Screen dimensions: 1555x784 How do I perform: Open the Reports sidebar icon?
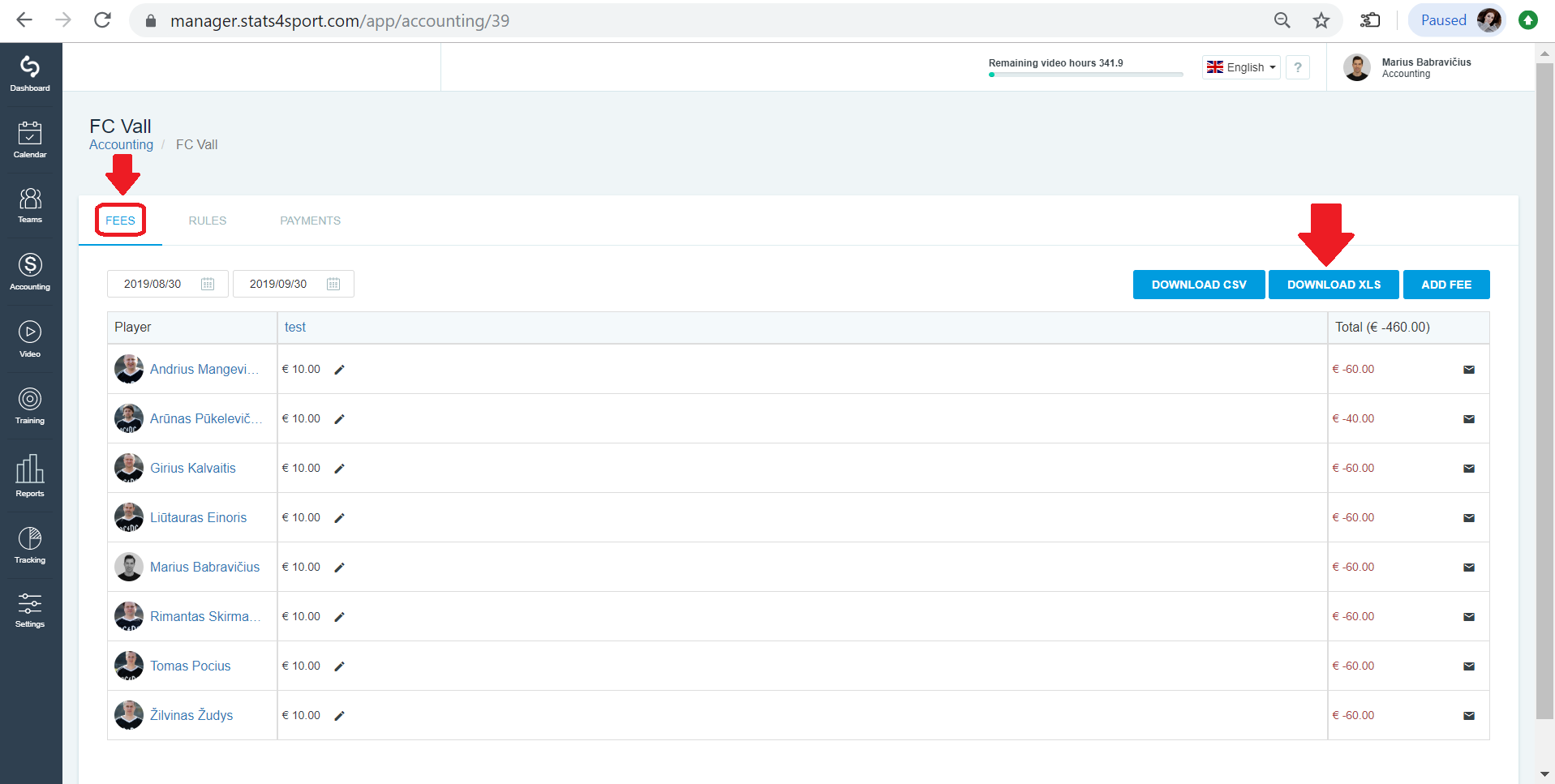30,475
